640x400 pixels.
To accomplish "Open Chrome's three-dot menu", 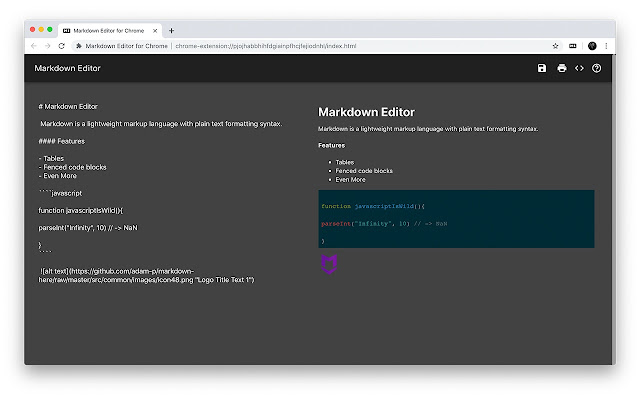I will point(606,46).
